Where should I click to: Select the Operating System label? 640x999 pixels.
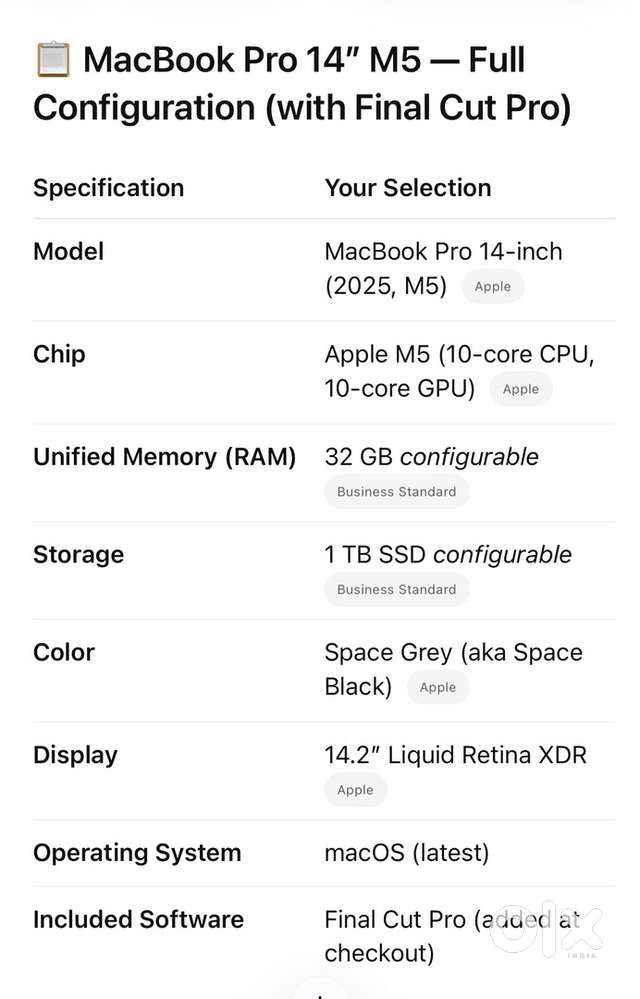click(x=137, y=853)
